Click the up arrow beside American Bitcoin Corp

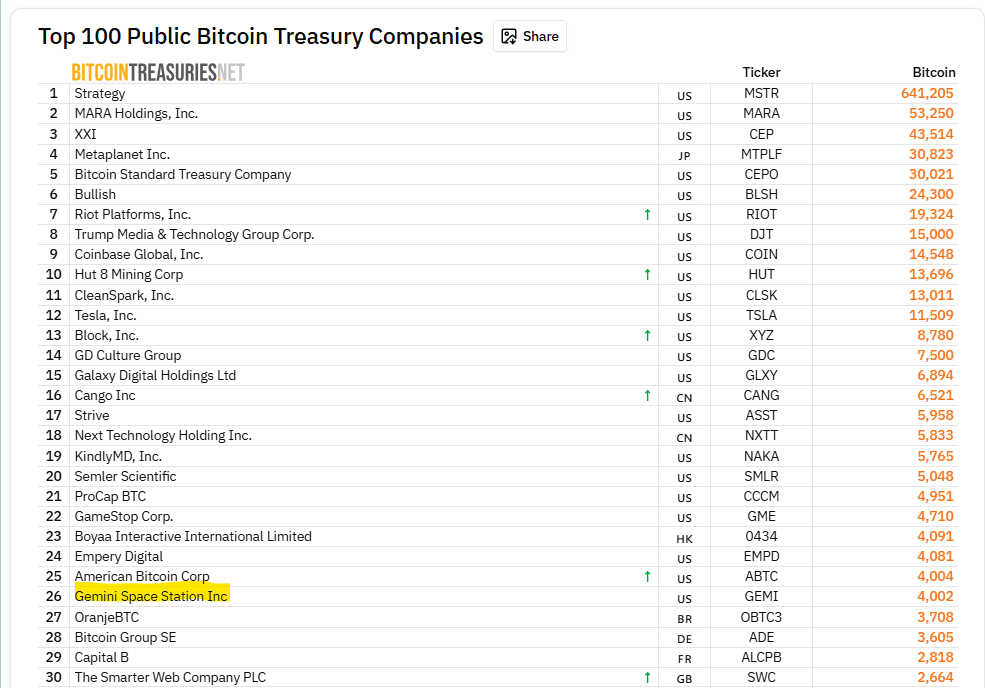pyautogui.click(x=647, y=576)
